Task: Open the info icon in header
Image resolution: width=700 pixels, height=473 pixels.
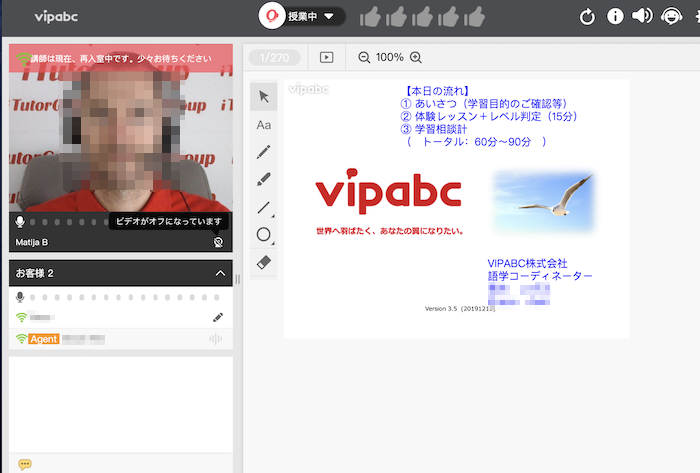Action: tap(615, 17)
